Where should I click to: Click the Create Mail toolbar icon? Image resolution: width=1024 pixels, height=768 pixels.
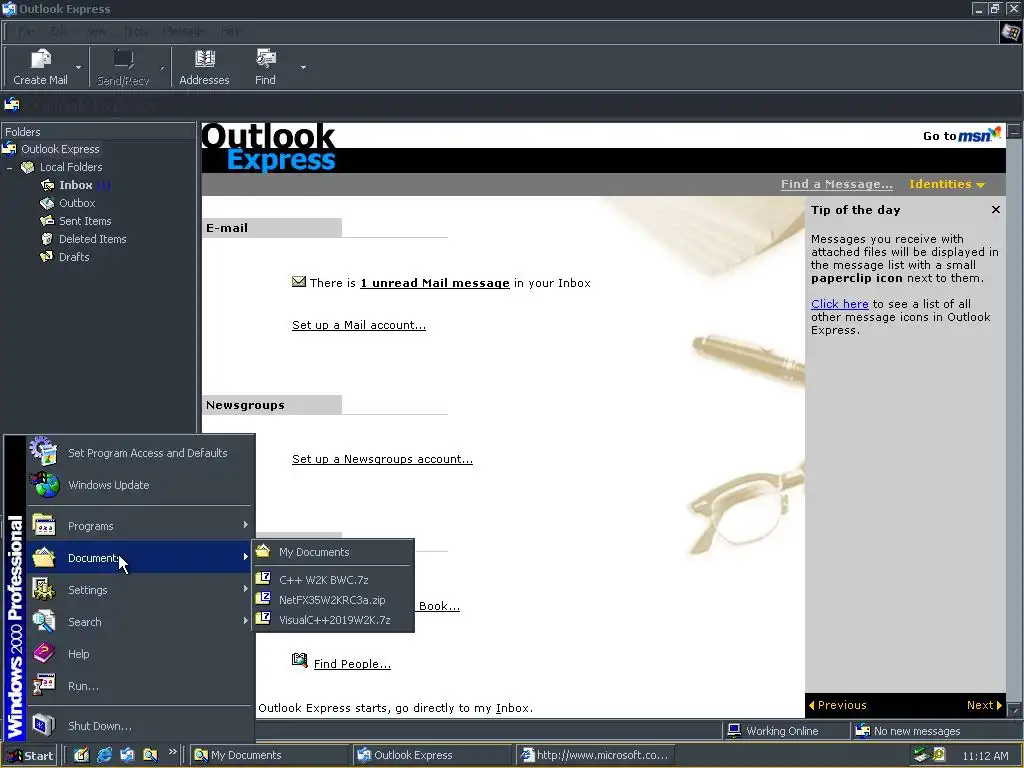pyautogui.click(x=40, y=59)
